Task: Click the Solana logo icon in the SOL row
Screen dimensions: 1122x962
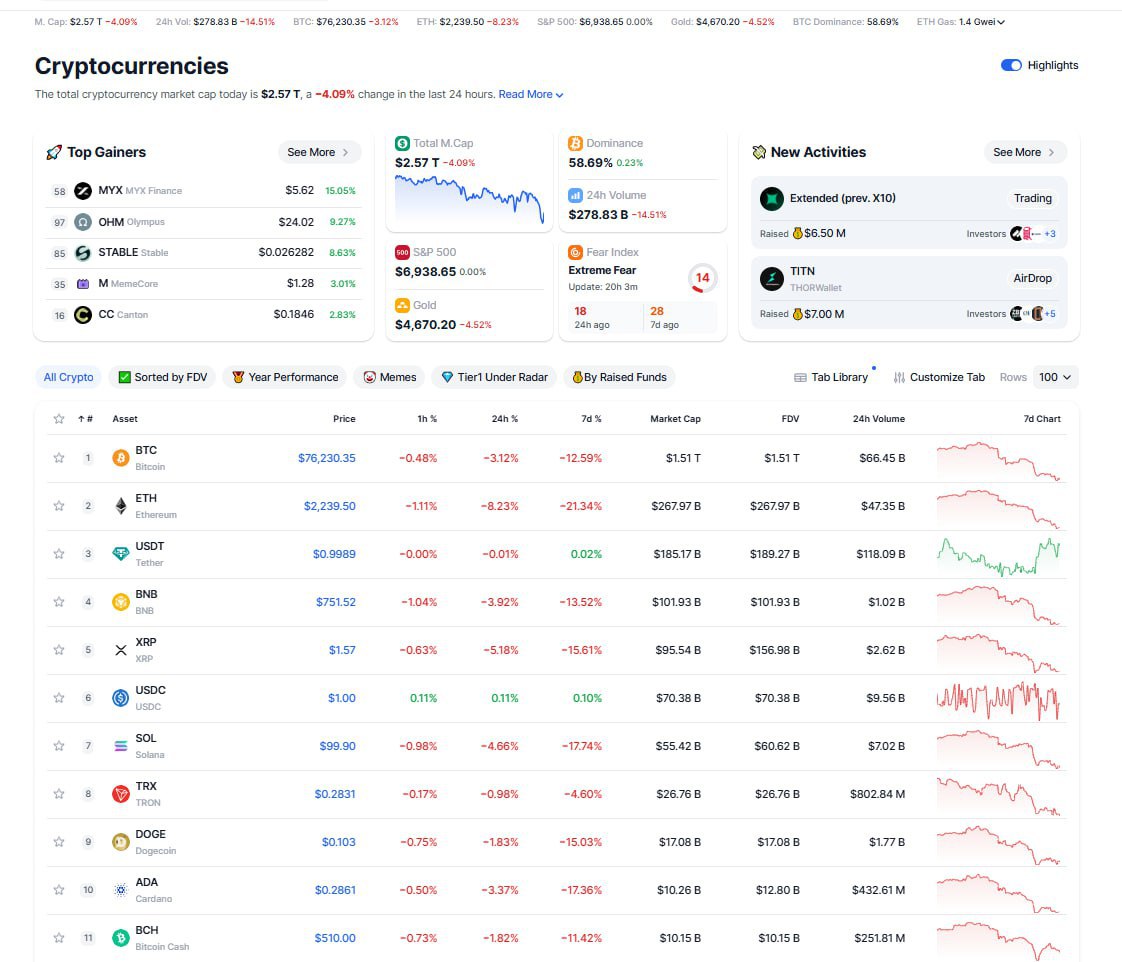Action: click(x=121, y=746)
